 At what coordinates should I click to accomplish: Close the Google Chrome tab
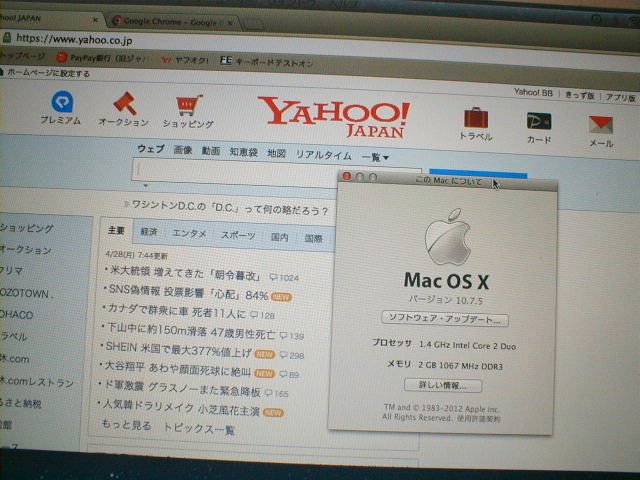click(230, 22)
